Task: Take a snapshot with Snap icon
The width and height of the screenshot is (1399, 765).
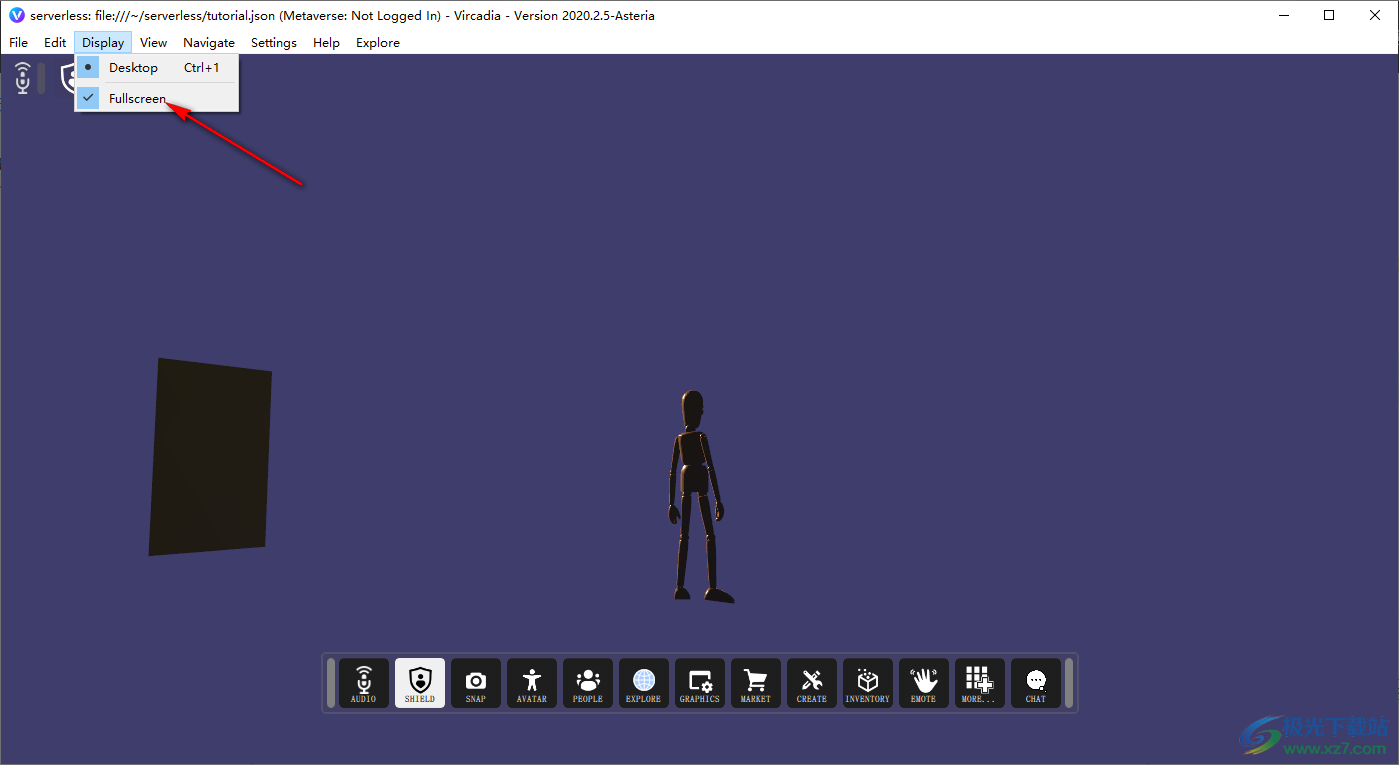Action: pos(476,683)
